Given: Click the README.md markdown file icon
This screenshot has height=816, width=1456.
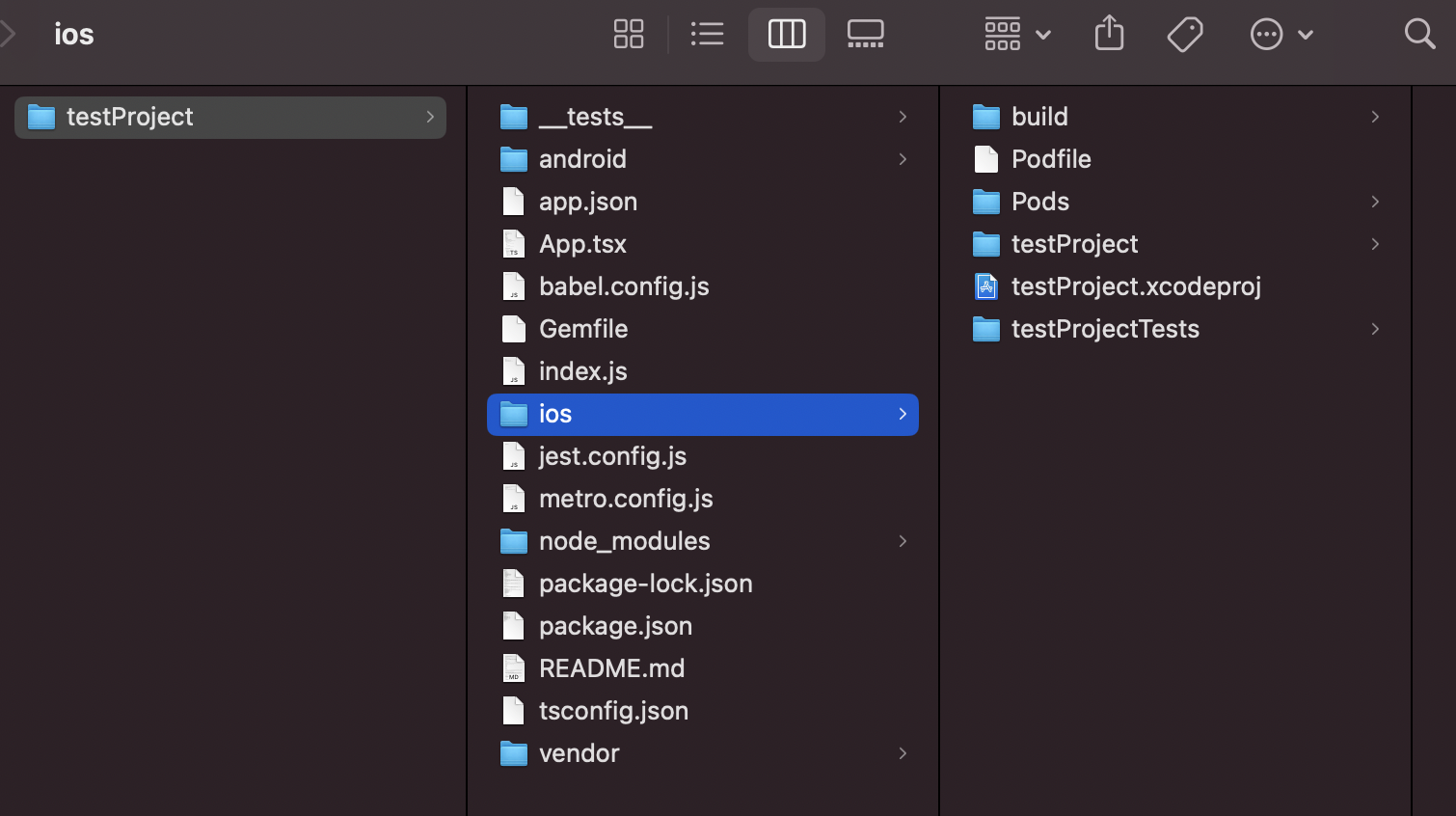Looking at the screenshot, I should point(514,668).
